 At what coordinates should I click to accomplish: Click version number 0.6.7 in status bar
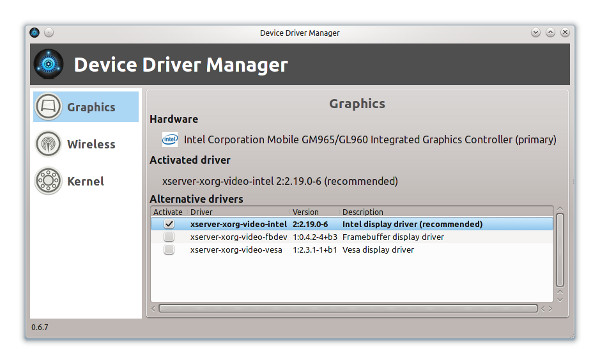pyautogui.click(x=40, y=327)
